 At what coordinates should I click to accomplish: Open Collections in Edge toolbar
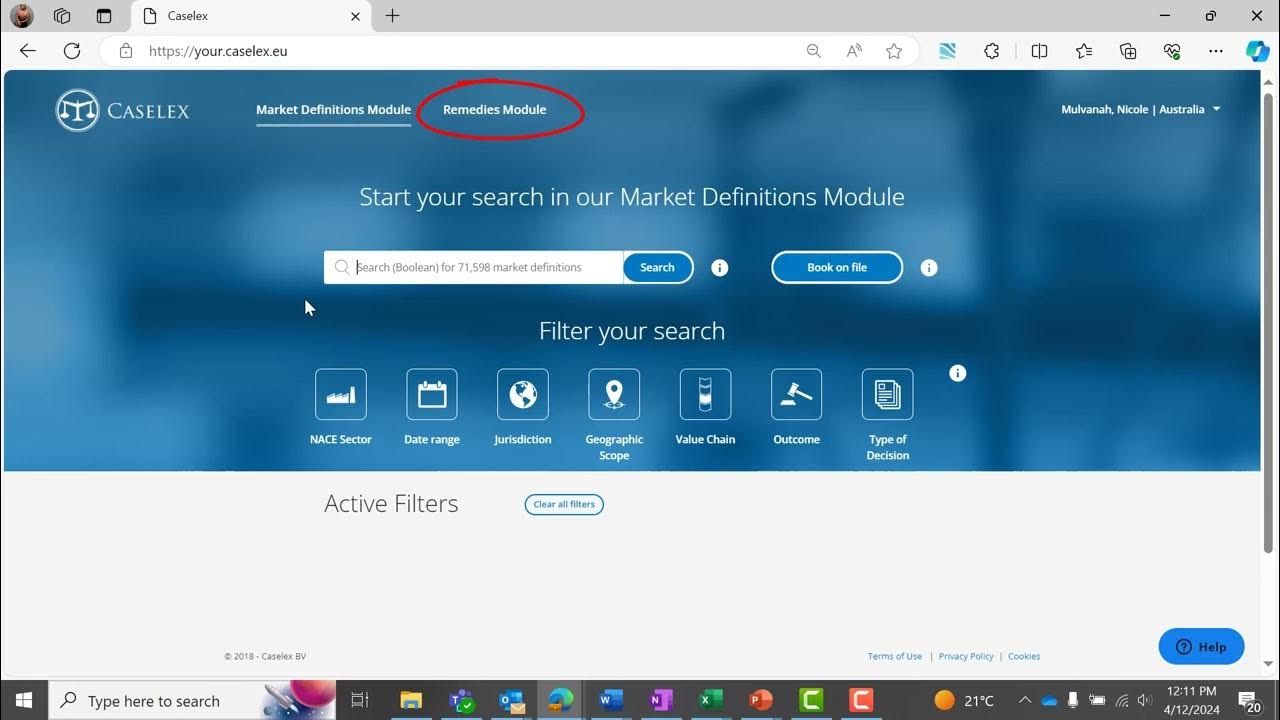1128,51
